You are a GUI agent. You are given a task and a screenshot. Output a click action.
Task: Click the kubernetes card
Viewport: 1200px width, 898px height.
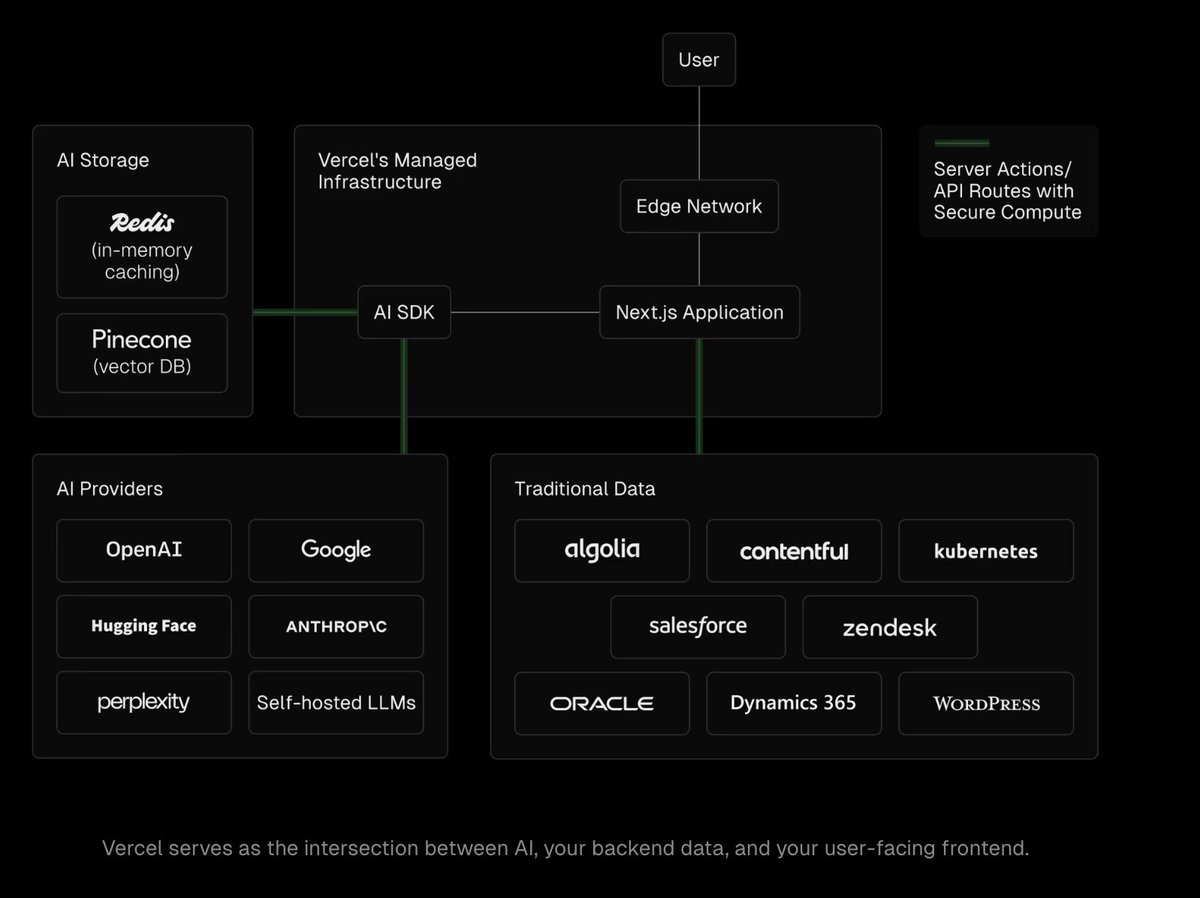[986, 550]
